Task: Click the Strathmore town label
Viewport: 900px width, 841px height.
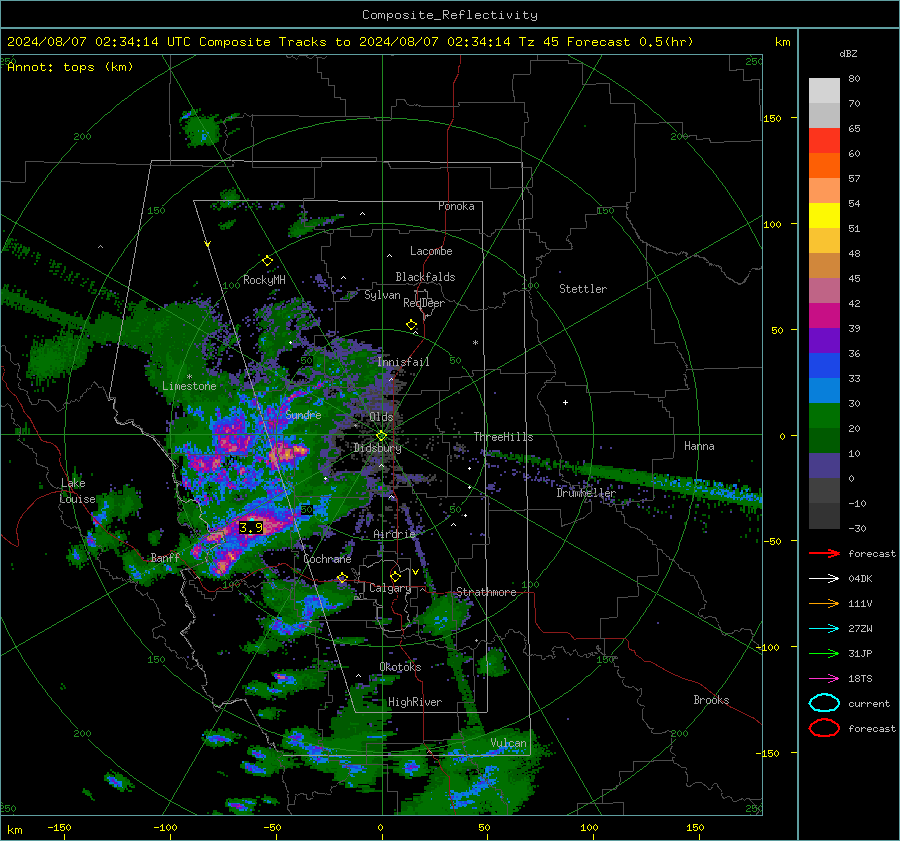Action: tap(486, 592)
